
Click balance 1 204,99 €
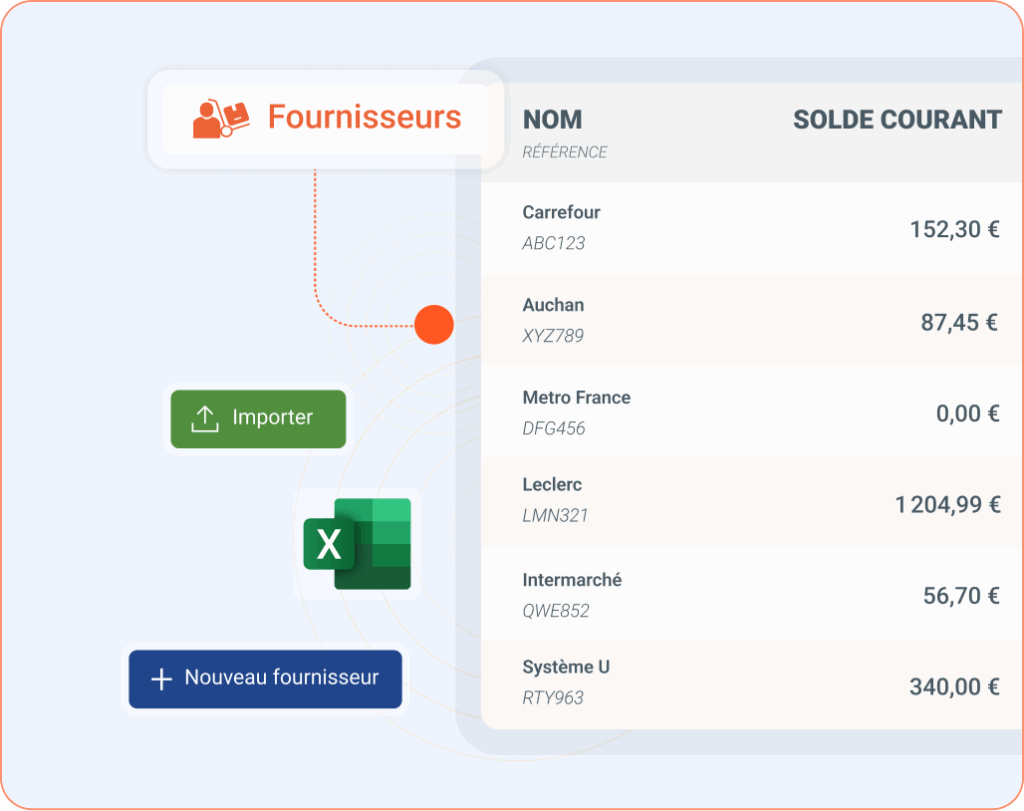click(948, 504)
